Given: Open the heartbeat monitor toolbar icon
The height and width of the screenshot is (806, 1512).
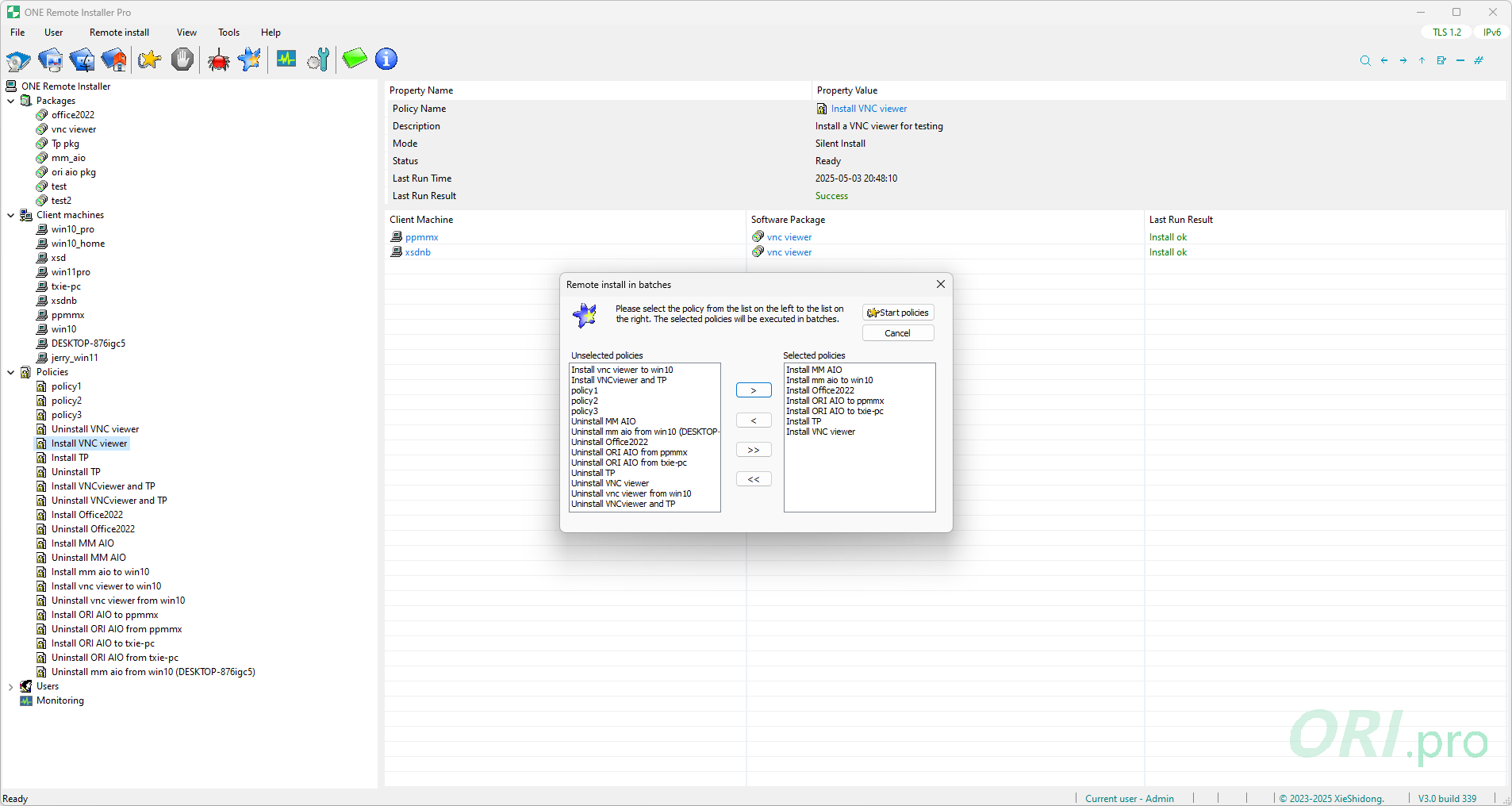Looking at the screenshot, I should coord(286,59).
